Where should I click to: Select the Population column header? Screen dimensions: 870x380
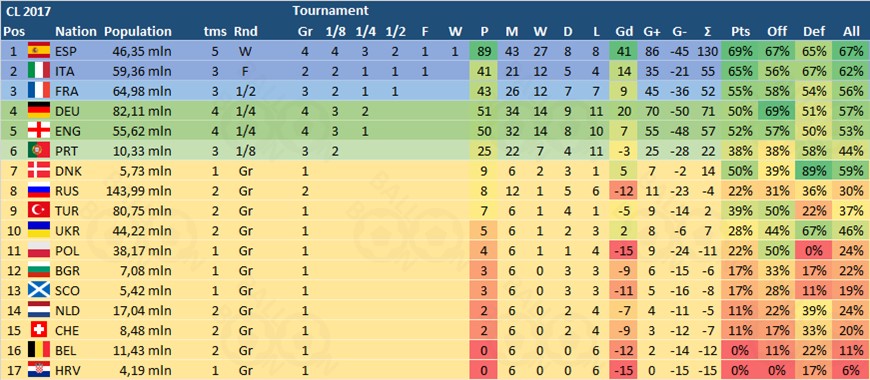click(x=138, y=32)
